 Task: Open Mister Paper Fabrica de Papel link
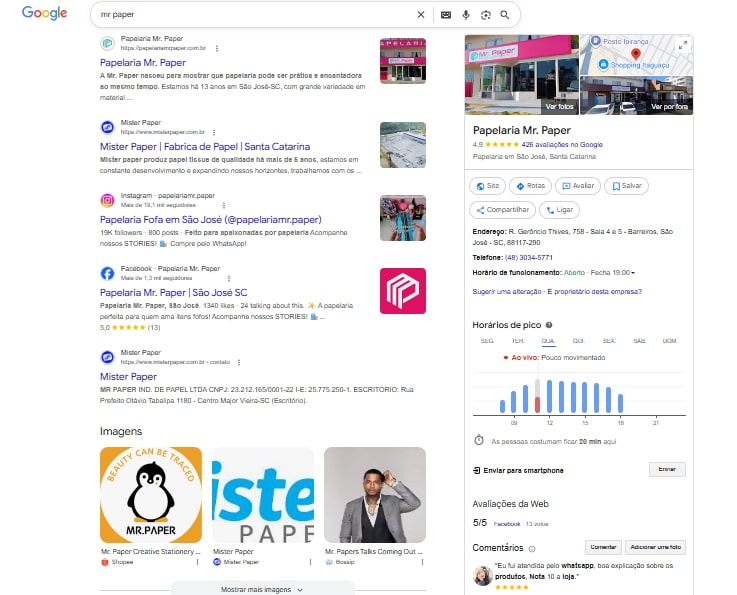tap(205, 147)
